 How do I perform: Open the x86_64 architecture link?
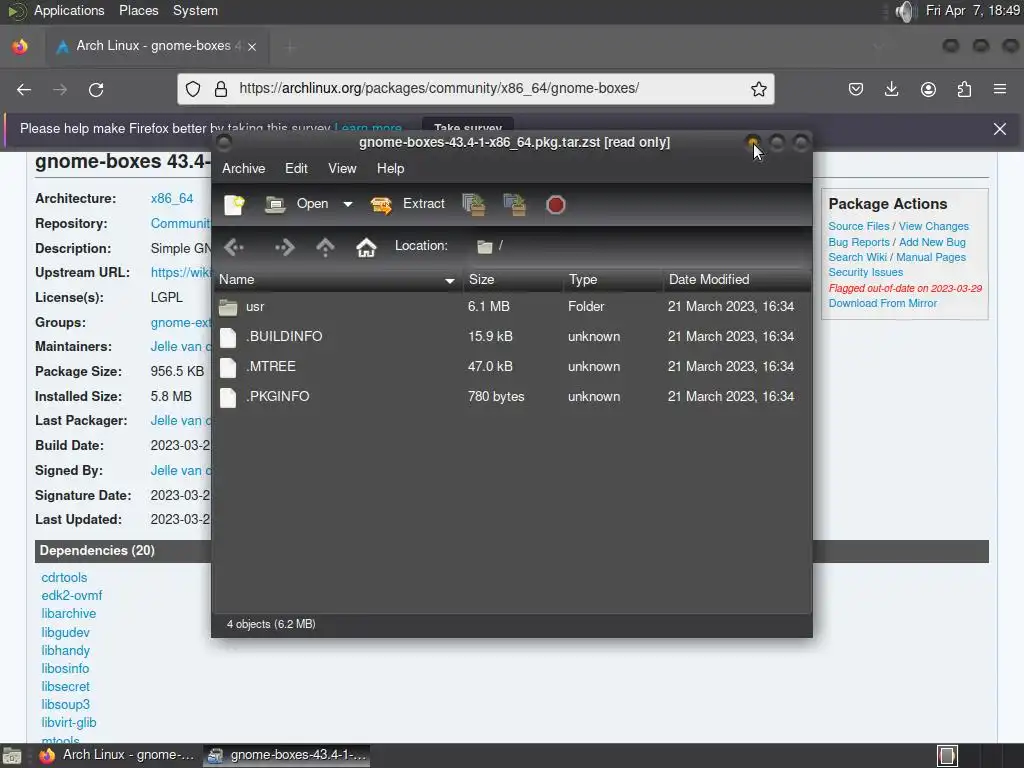pyautogui.click(x=172, y=199)
